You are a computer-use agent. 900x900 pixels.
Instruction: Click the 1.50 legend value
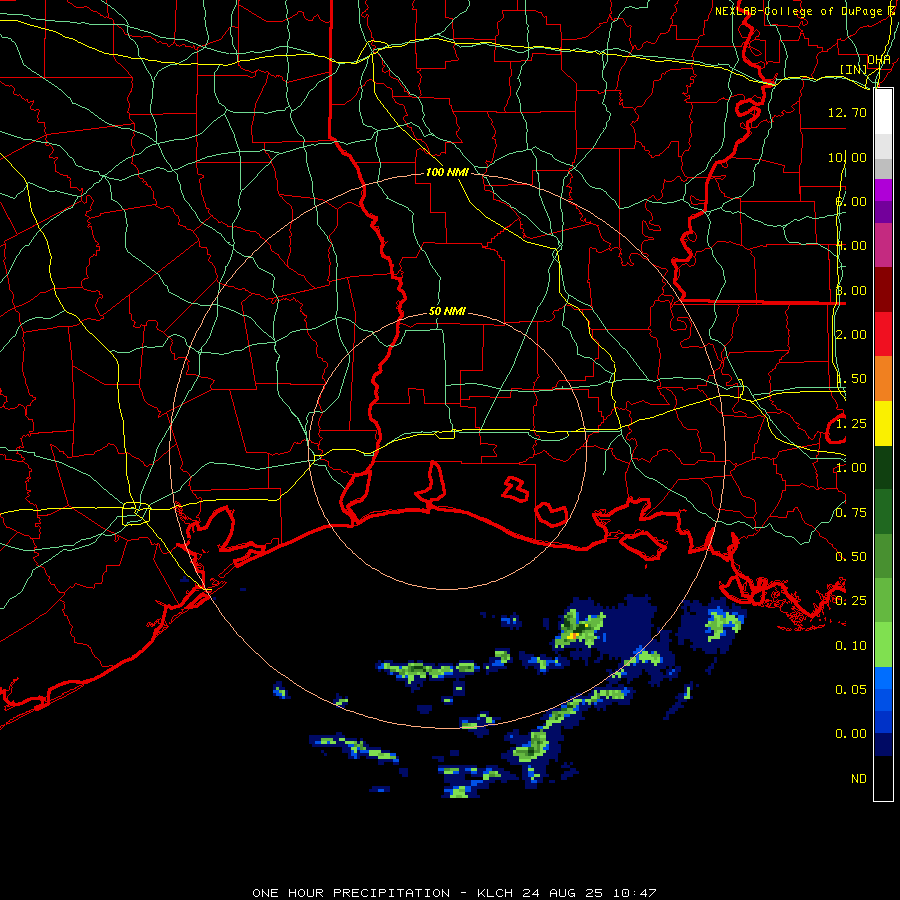851,379
